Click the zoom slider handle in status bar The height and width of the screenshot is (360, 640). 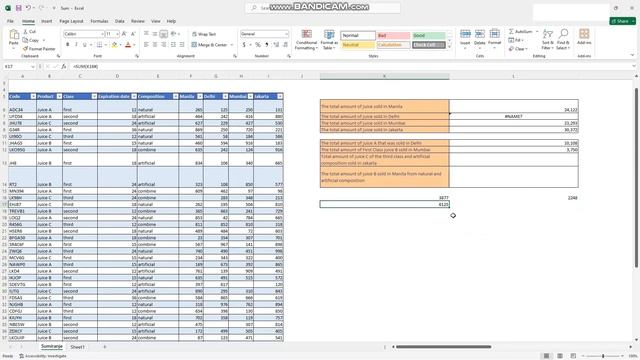click(x=603, y=356)
